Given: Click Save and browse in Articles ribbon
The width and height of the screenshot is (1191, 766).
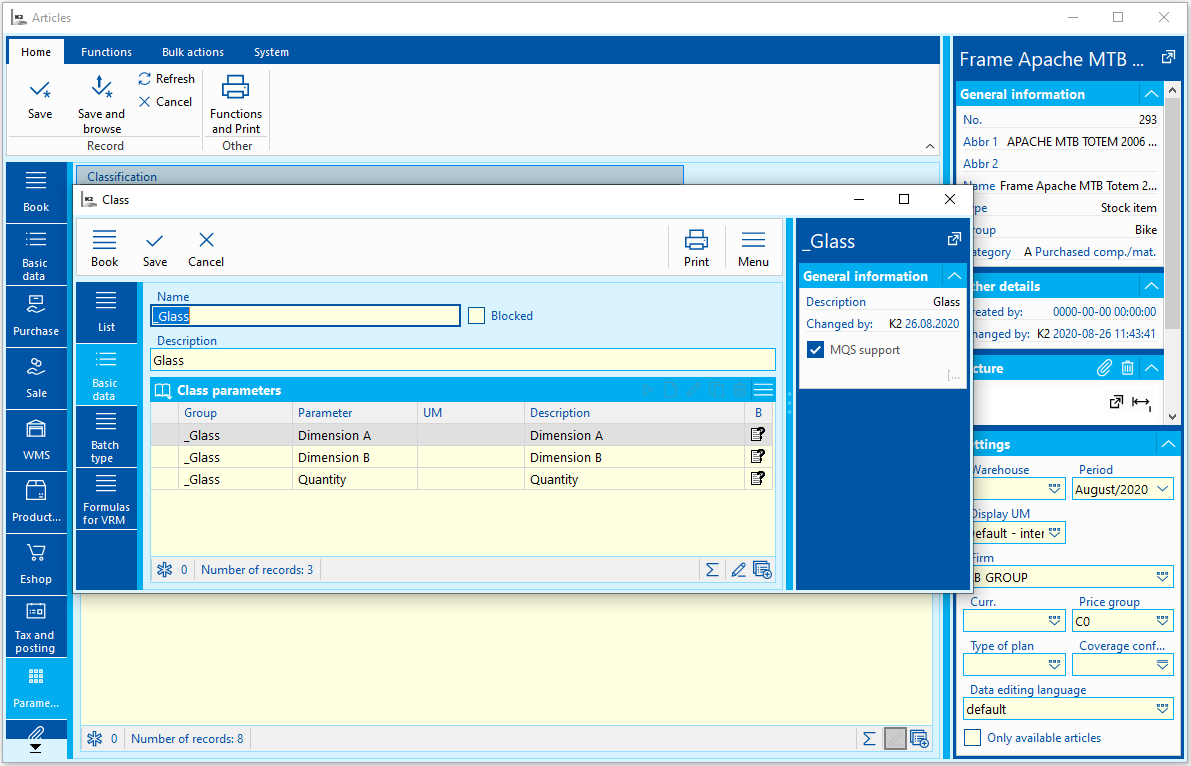Looking at the screenshot, I should [x=101, y=104].
